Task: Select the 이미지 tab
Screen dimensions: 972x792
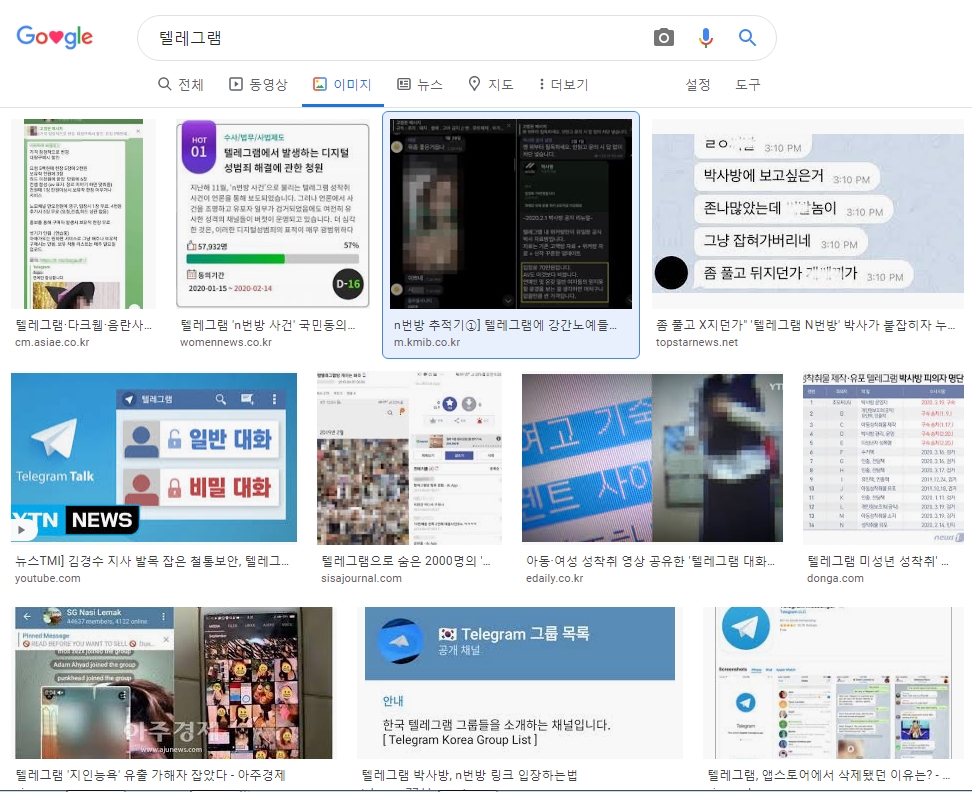Action: 342,84
